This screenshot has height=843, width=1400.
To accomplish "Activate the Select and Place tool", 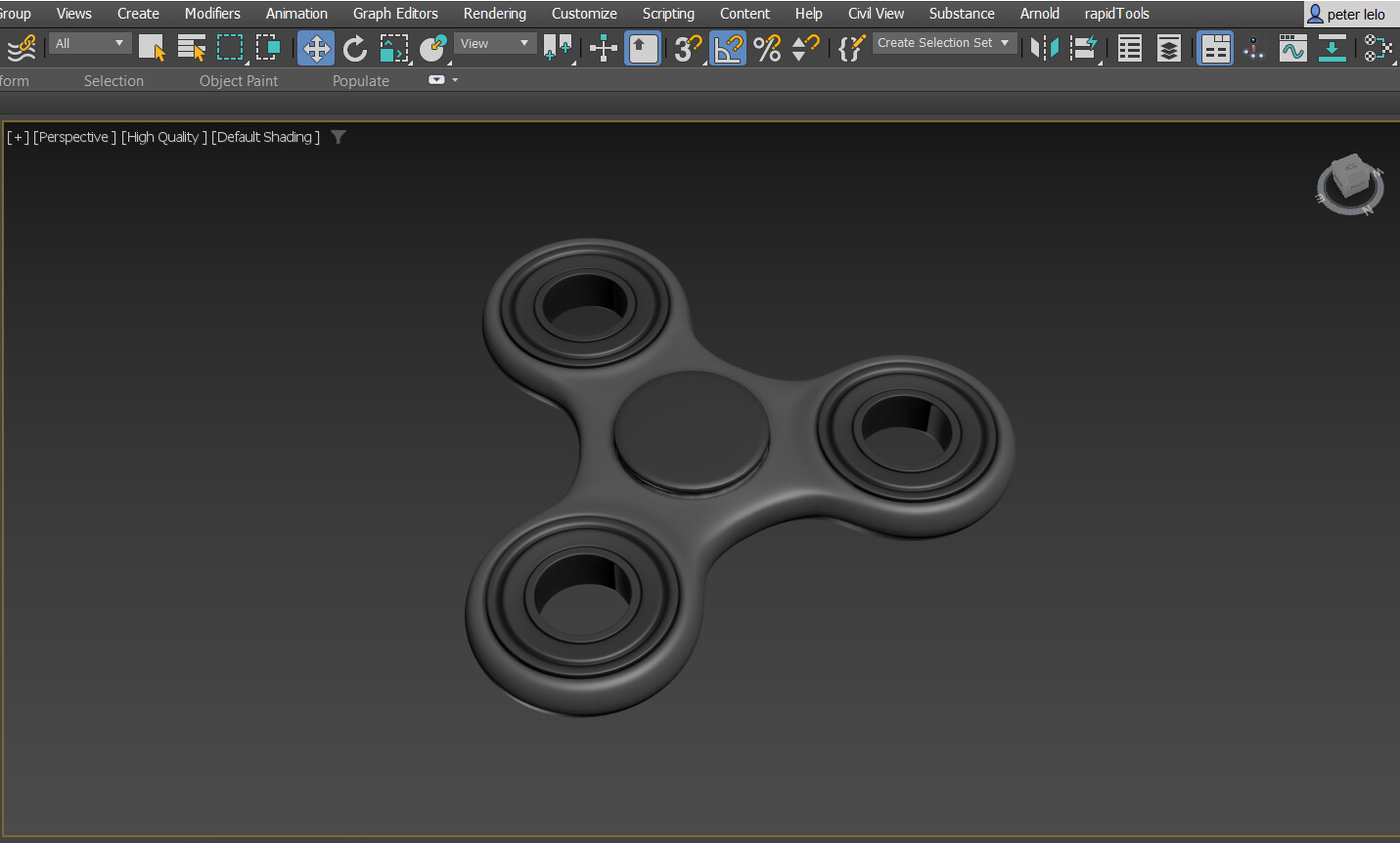I will (x=432, y=47).
